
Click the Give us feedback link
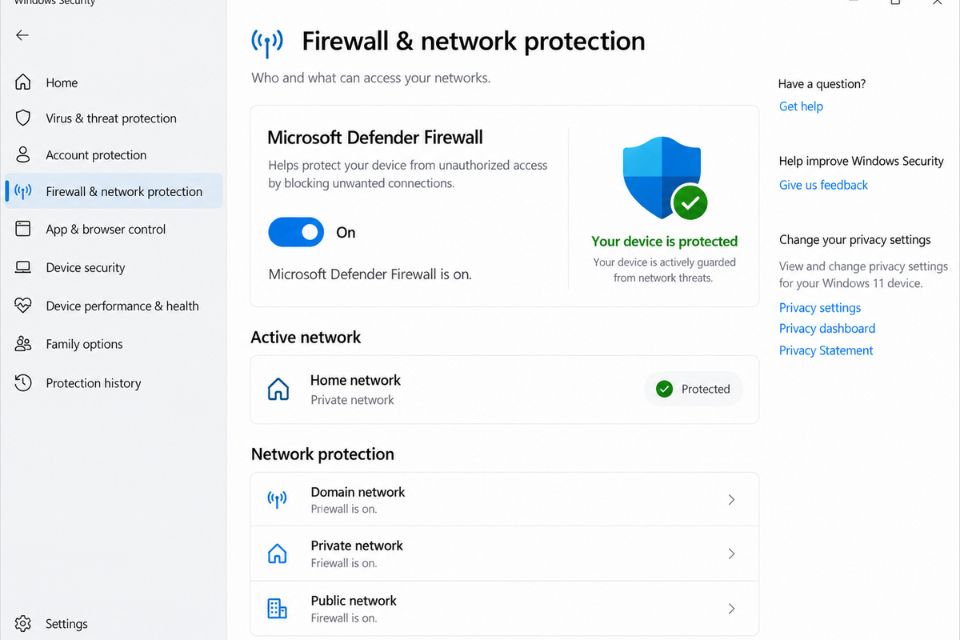823,185
